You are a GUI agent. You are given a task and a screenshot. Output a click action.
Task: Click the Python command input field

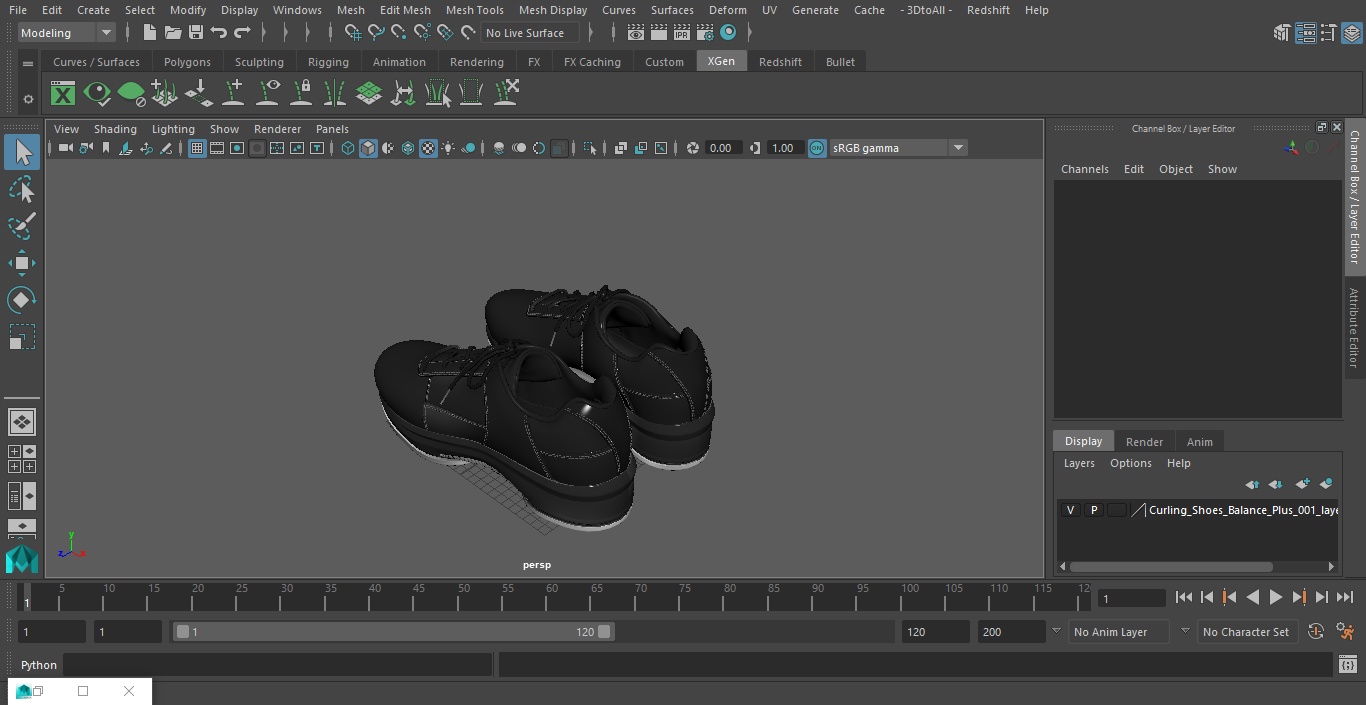click(x=278, y=665)
